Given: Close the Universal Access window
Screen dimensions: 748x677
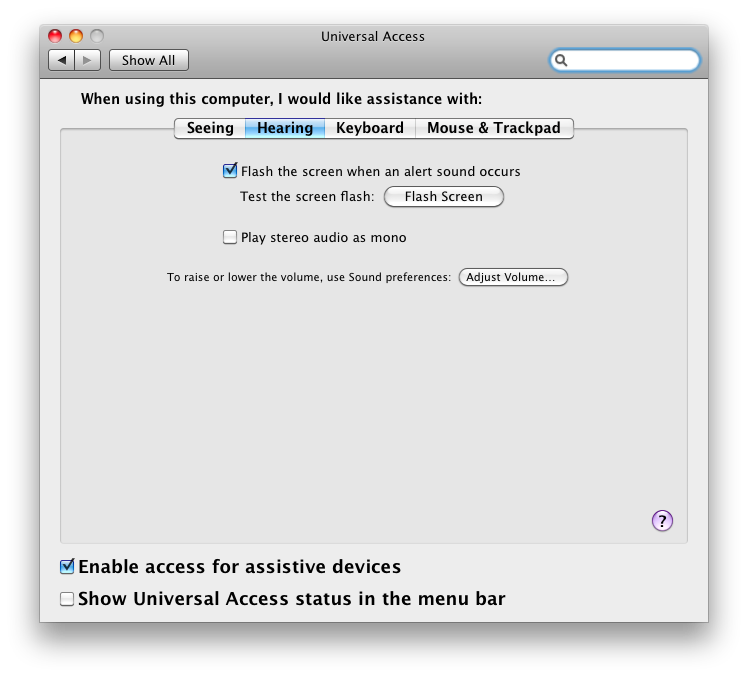Looking at the screenshot, I should click(x=55, y=36).
